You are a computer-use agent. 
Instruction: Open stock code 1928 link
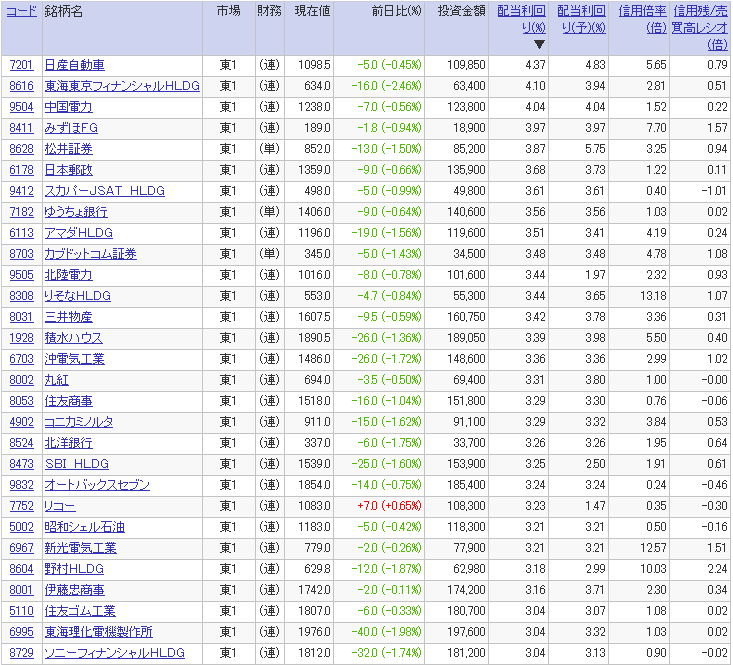(x=22, y=338)
